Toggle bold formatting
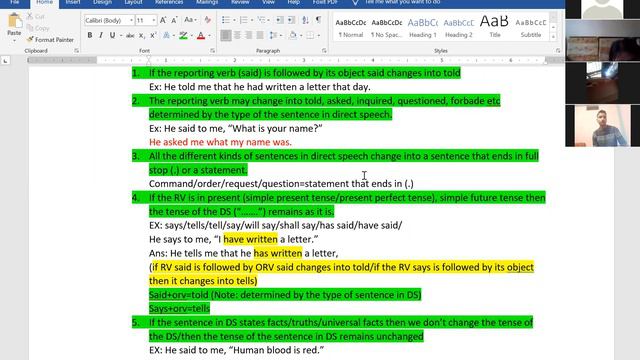Image resolution: width=640 pixels, height=360 pixels. click(90, 36)
